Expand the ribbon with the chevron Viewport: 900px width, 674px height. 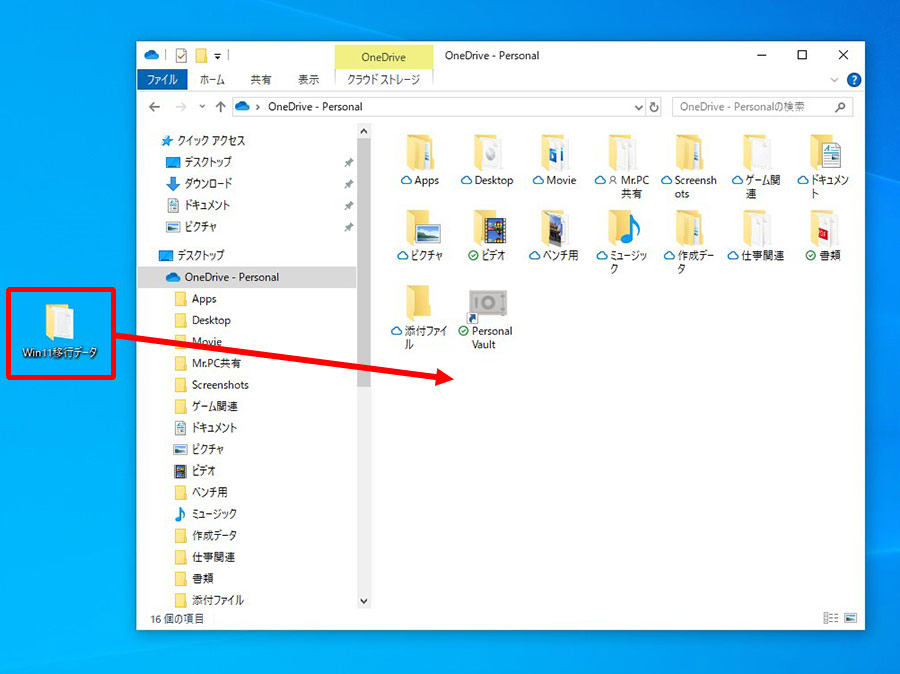(834, 80)
